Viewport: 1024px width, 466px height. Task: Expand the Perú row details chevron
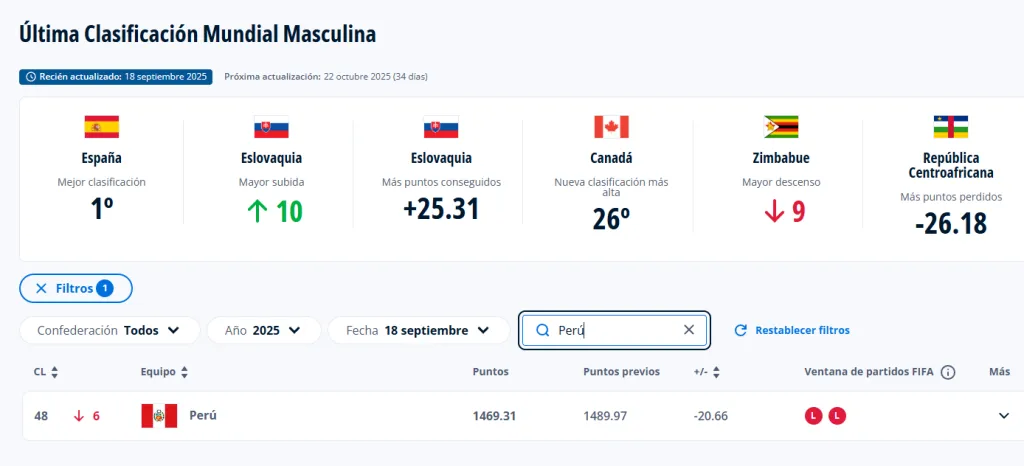(1004, 416)
